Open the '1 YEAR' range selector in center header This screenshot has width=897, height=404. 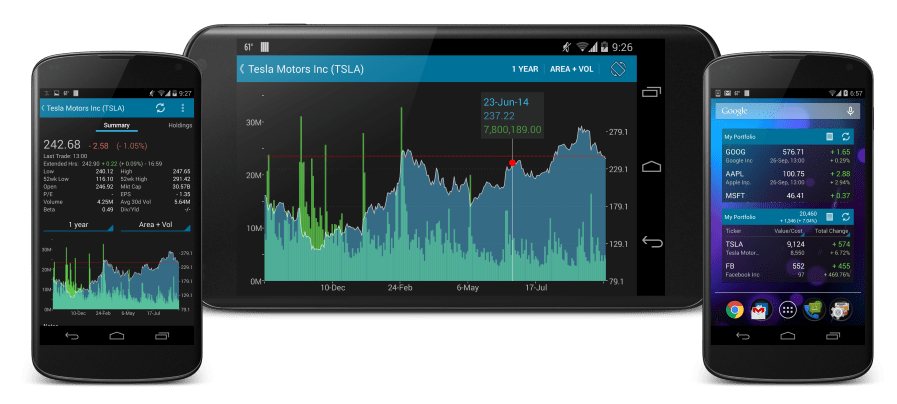[525, 69]
